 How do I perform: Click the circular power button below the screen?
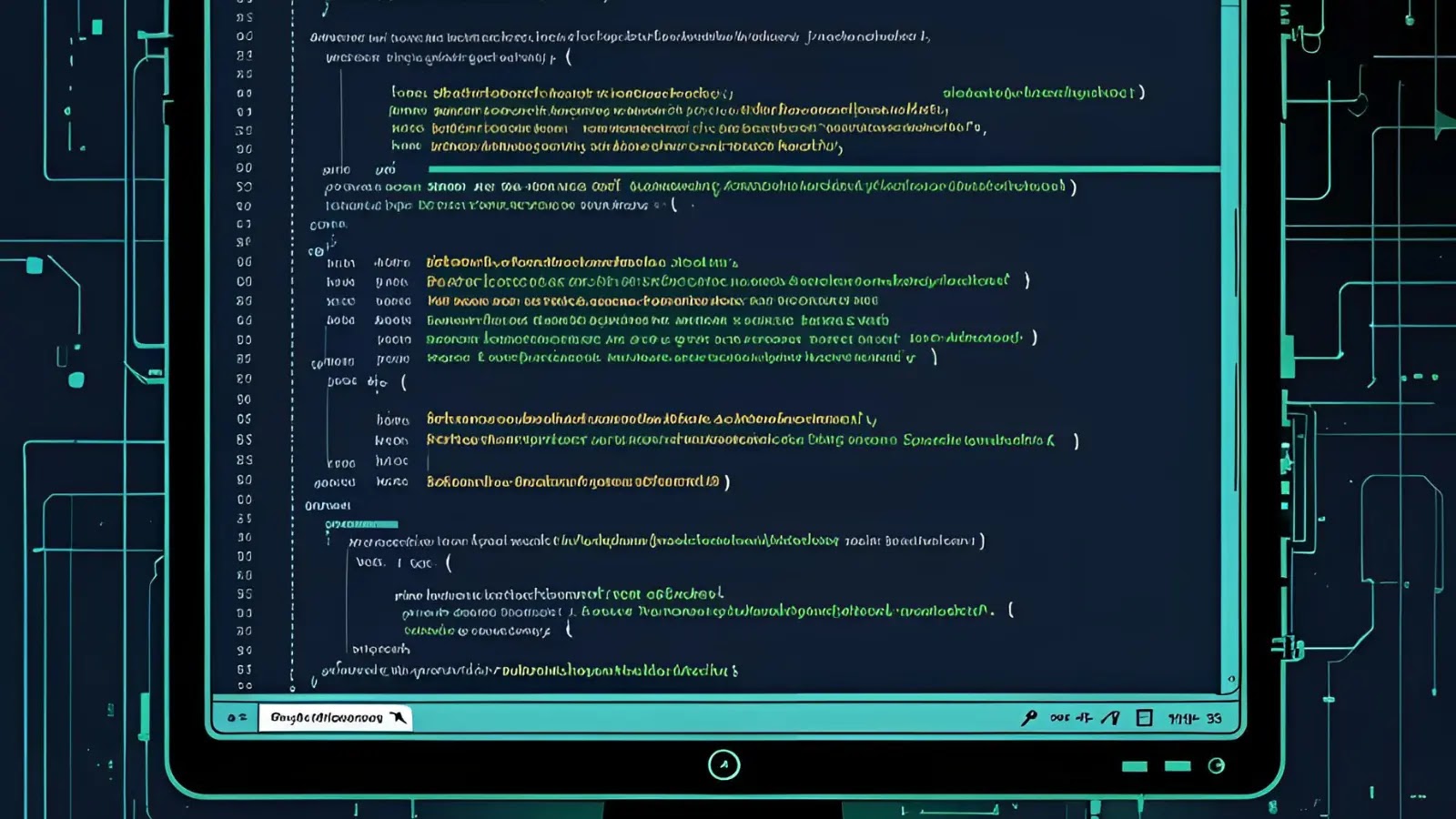(723, 764)
